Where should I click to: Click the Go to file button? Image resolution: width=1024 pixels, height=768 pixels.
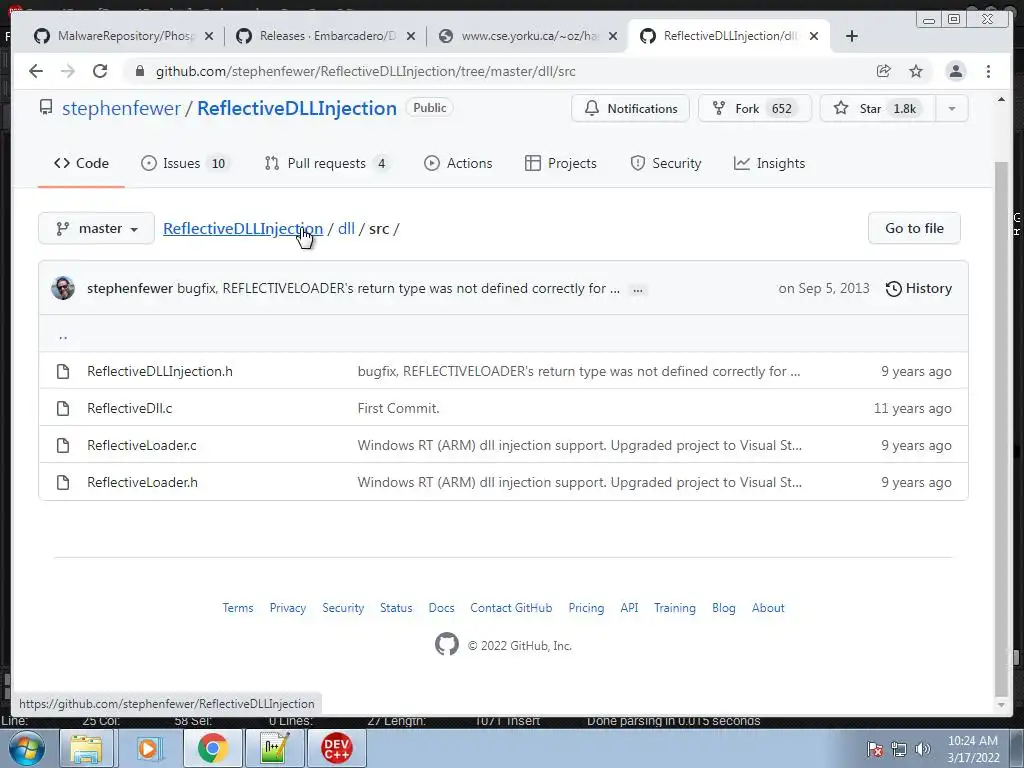coord(914,229)
